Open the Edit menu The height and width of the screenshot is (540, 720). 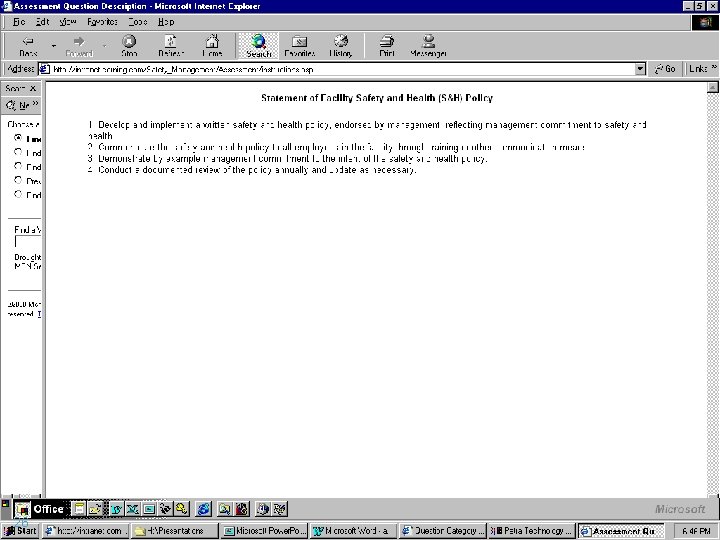[x=42, y=22]
